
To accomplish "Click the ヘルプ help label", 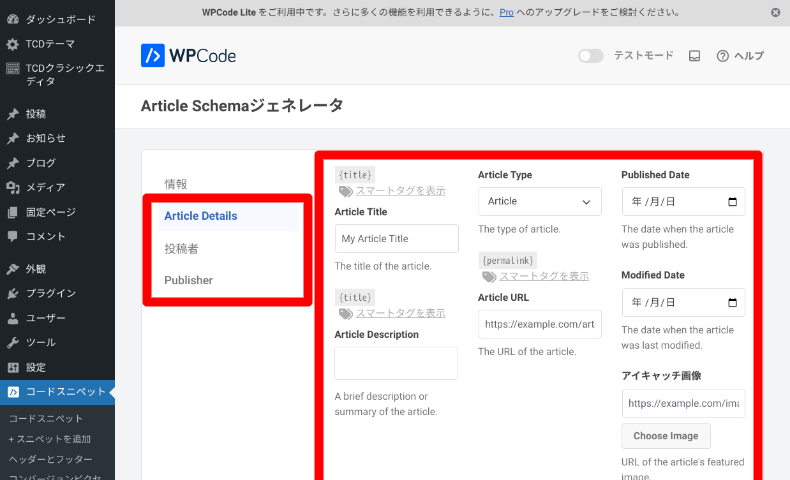I will pos(749,56).
